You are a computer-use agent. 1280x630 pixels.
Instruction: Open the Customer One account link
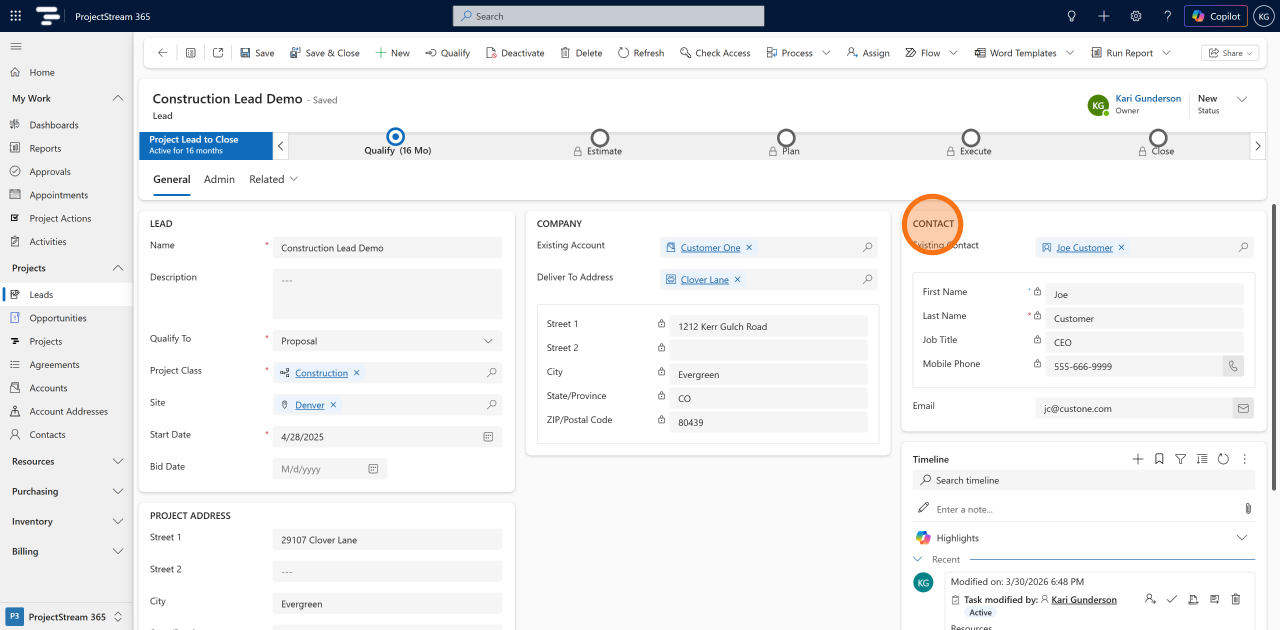pos(710,248)
